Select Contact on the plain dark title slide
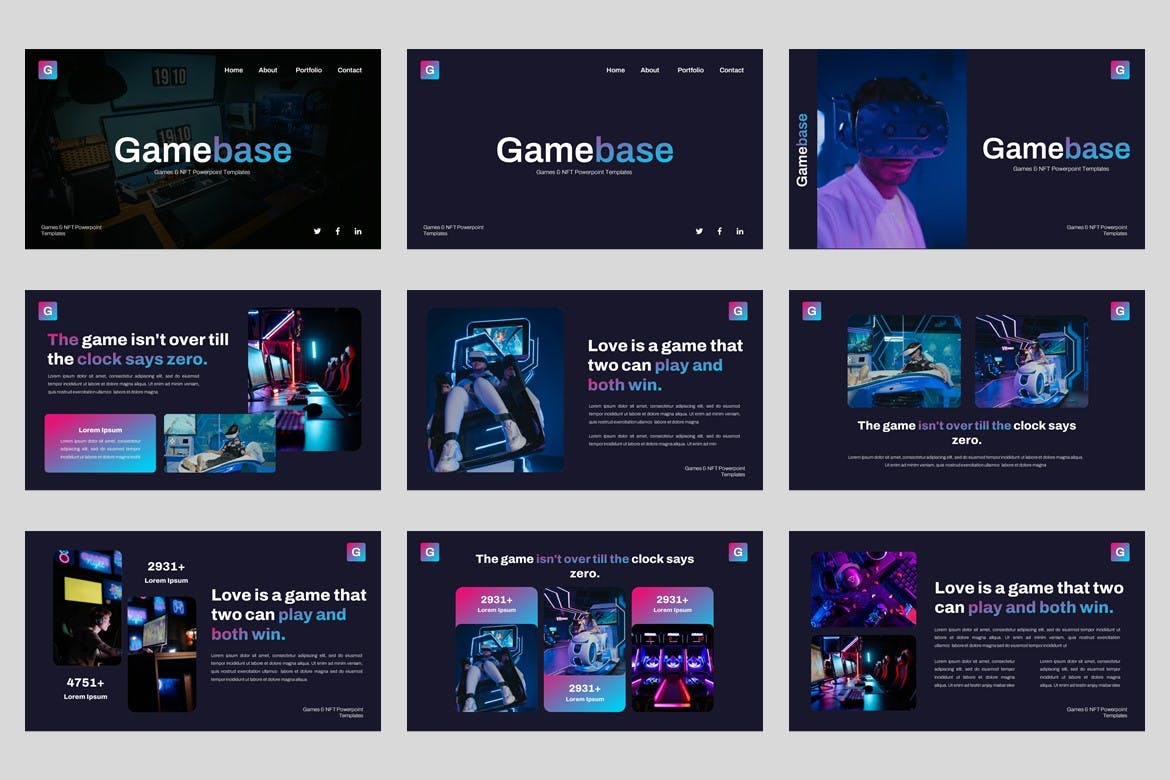Image resolution: width=1170 pixels, height=780 pixels. pos(732,70)
